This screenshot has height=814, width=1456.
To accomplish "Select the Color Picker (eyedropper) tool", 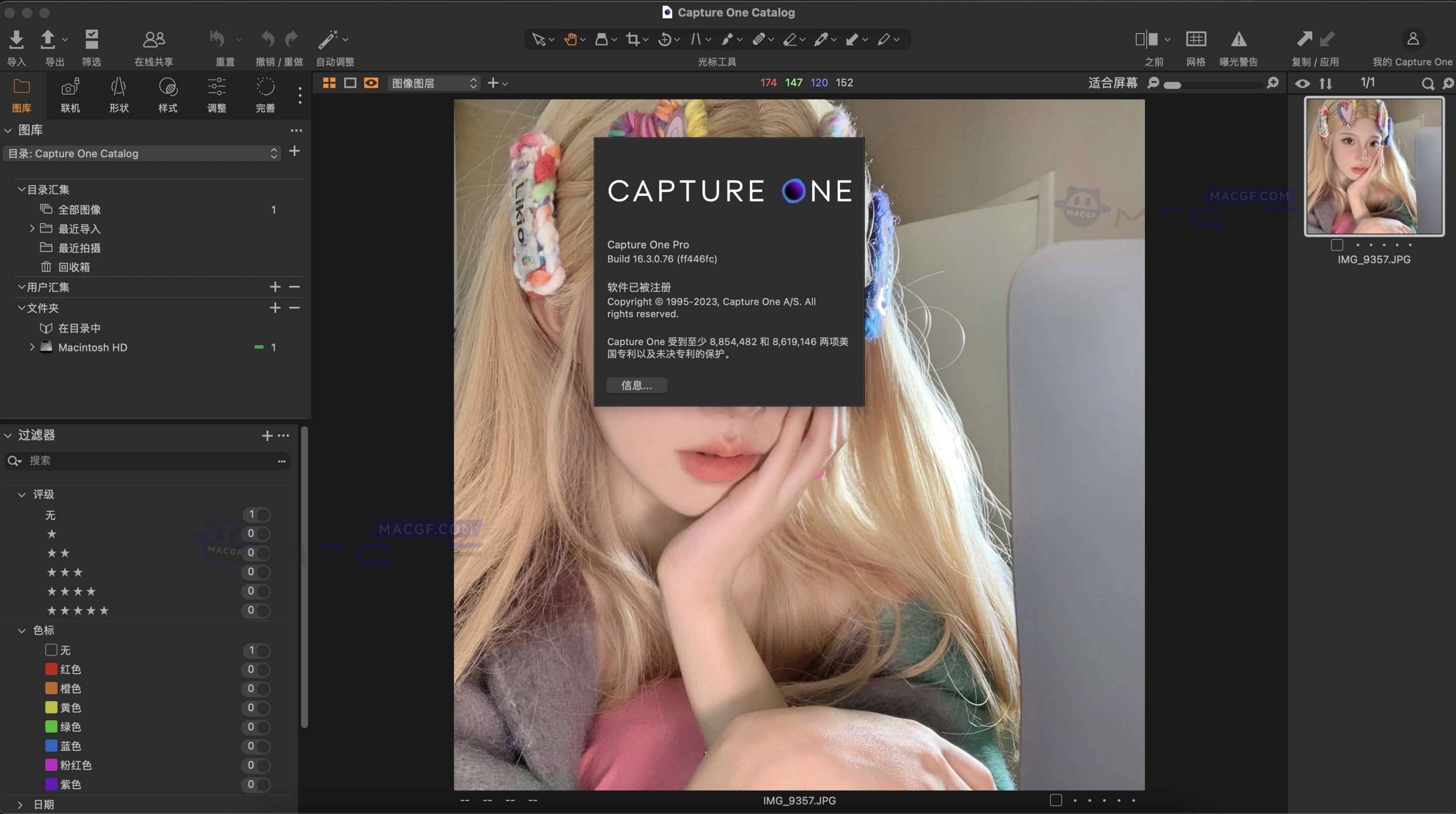I will (x=821, y=38).
